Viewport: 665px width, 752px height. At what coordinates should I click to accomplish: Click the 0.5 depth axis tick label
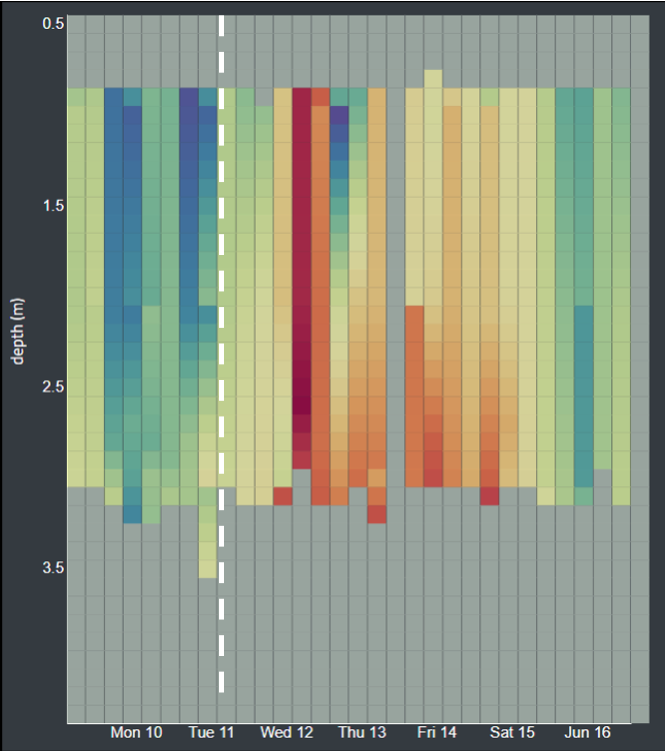(x=53, y=23)
